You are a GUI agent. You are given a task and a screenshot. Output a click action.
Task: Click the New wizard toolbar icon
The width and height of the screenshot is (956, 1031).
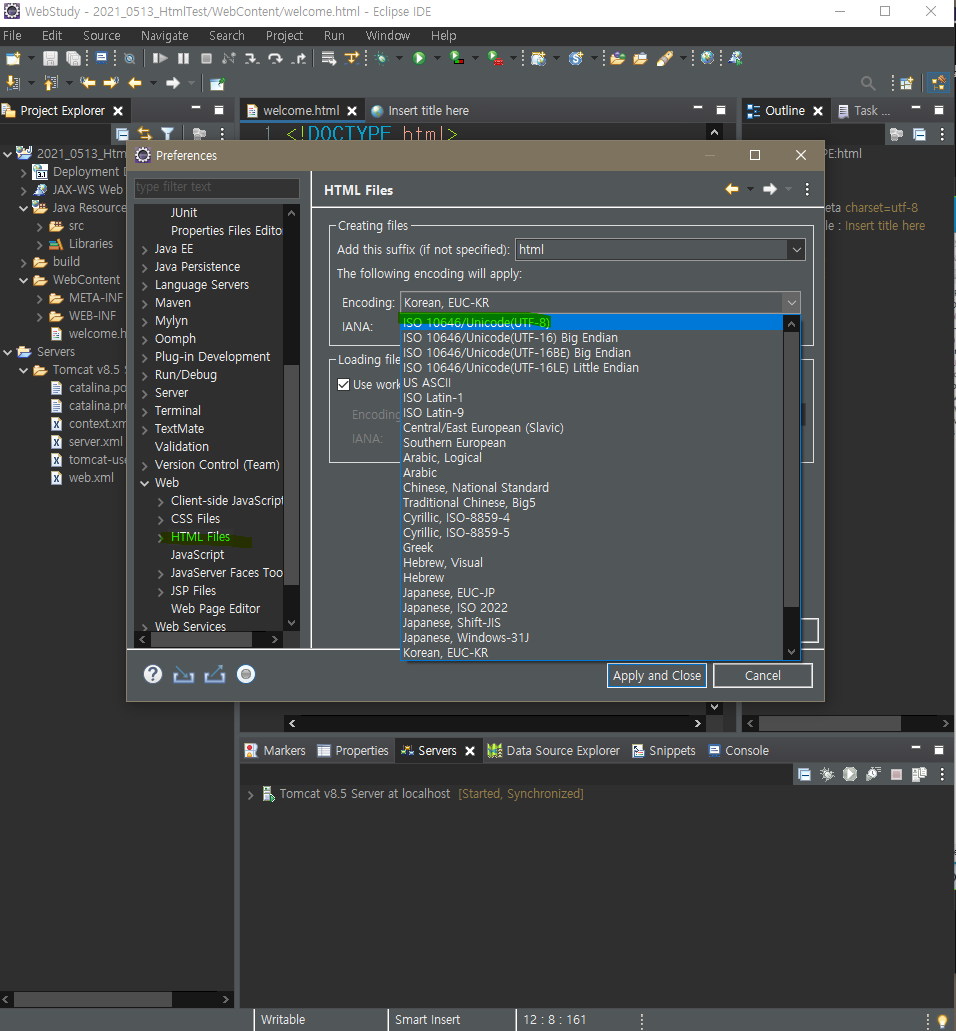click(x=12, y=59)
